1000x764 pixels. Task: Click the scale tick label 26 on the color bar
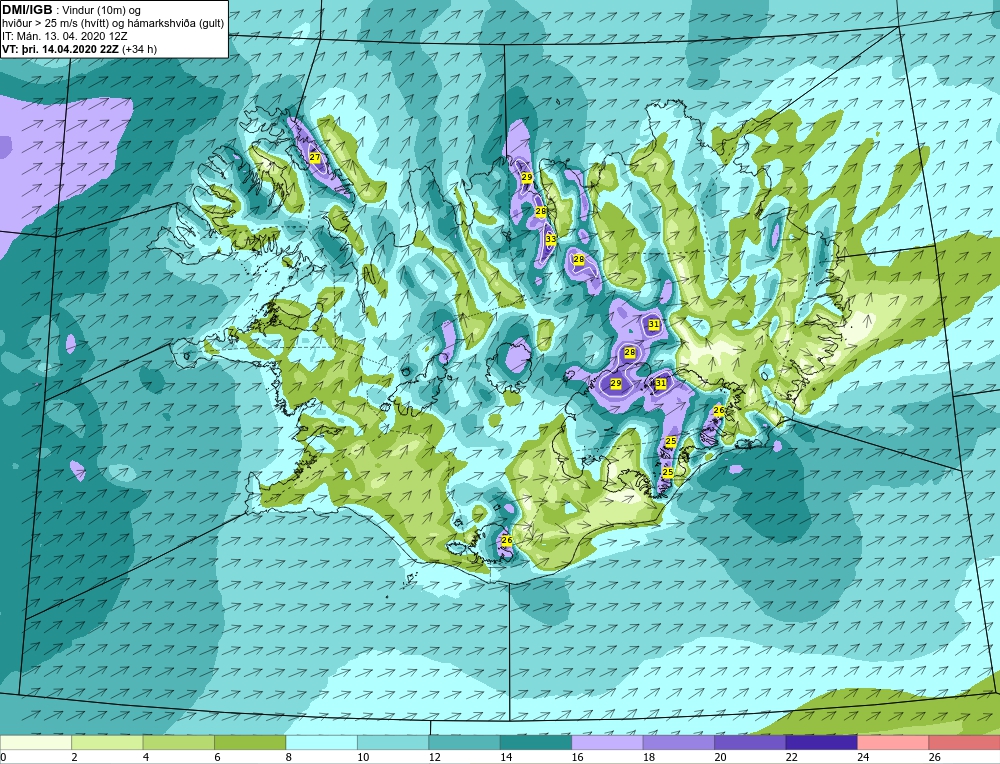click(934, 758)
